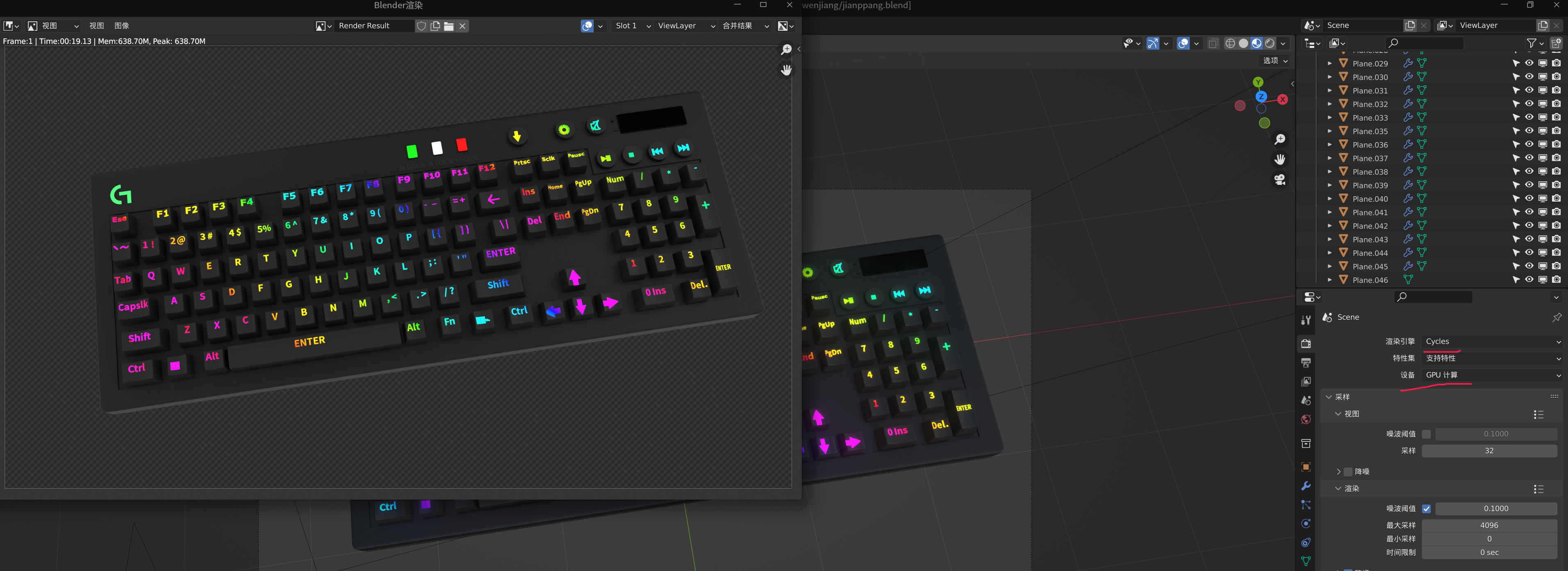The image size is (1568, 571).
Task: Toggle X-ray display in viewport header
Action: click(1213, 43)
